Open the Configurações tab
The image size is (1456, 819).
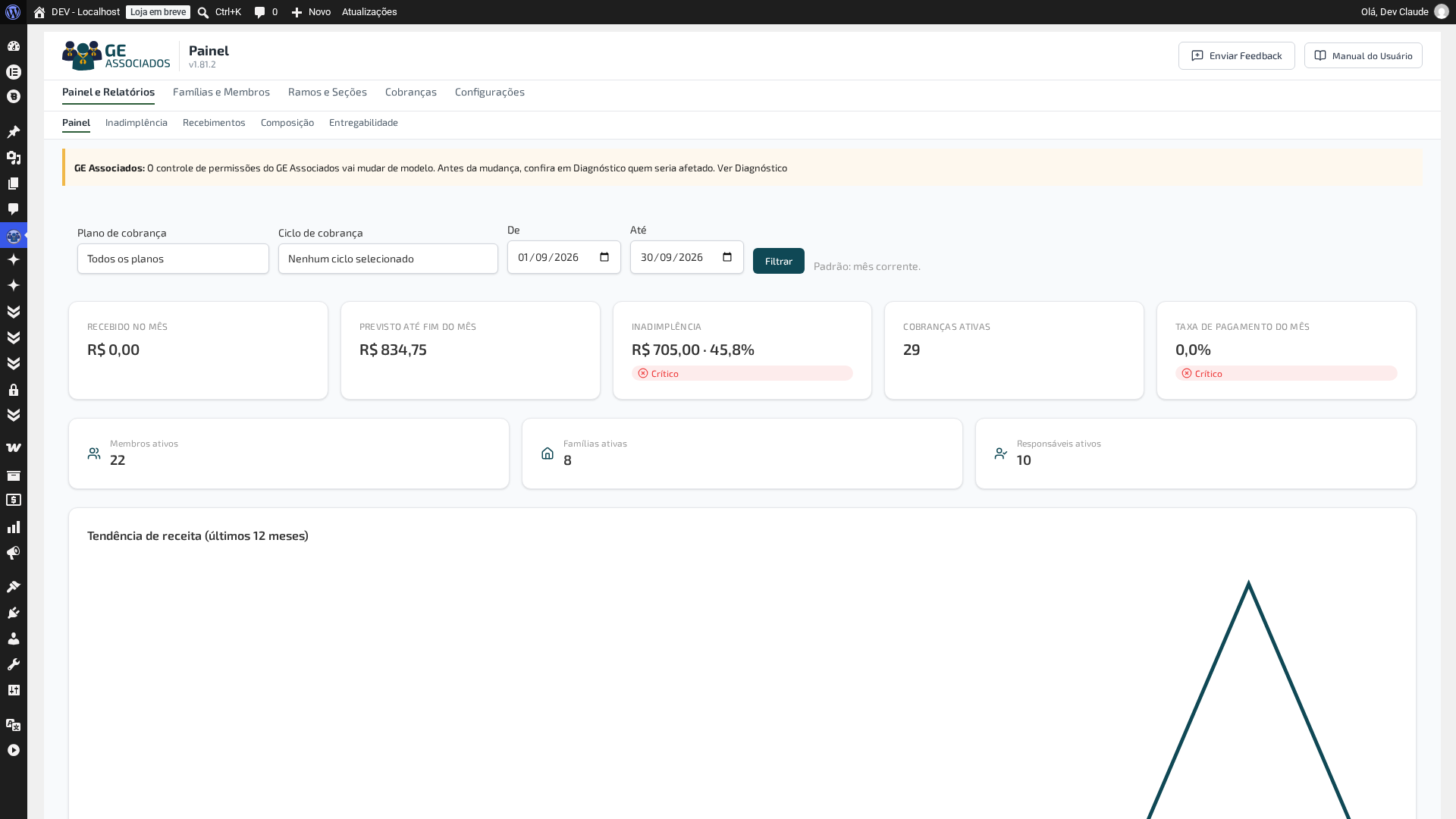(x=490, y=92)
